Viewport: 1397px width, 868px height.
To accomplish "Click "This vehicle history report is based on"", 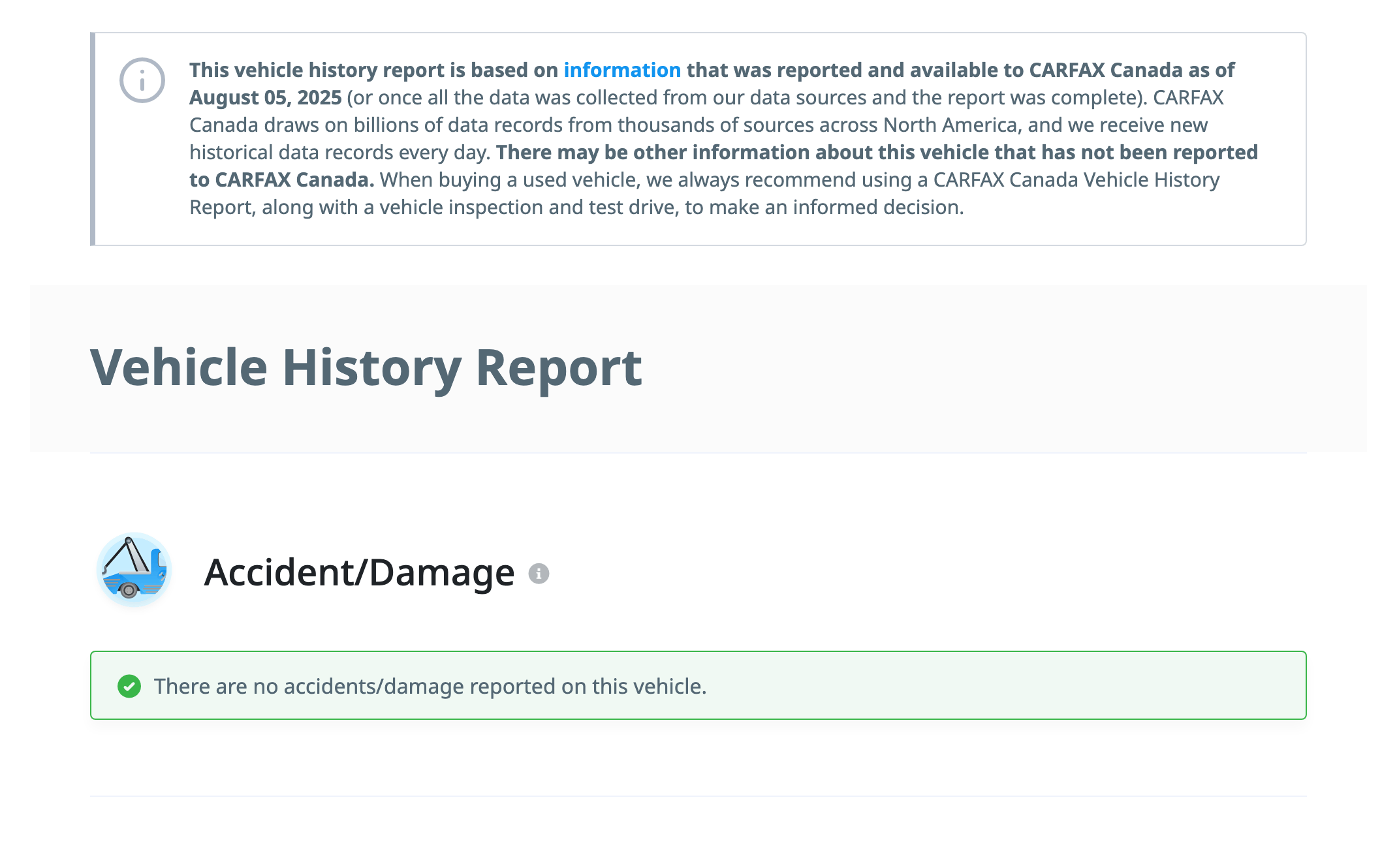I will pos(373,70).
